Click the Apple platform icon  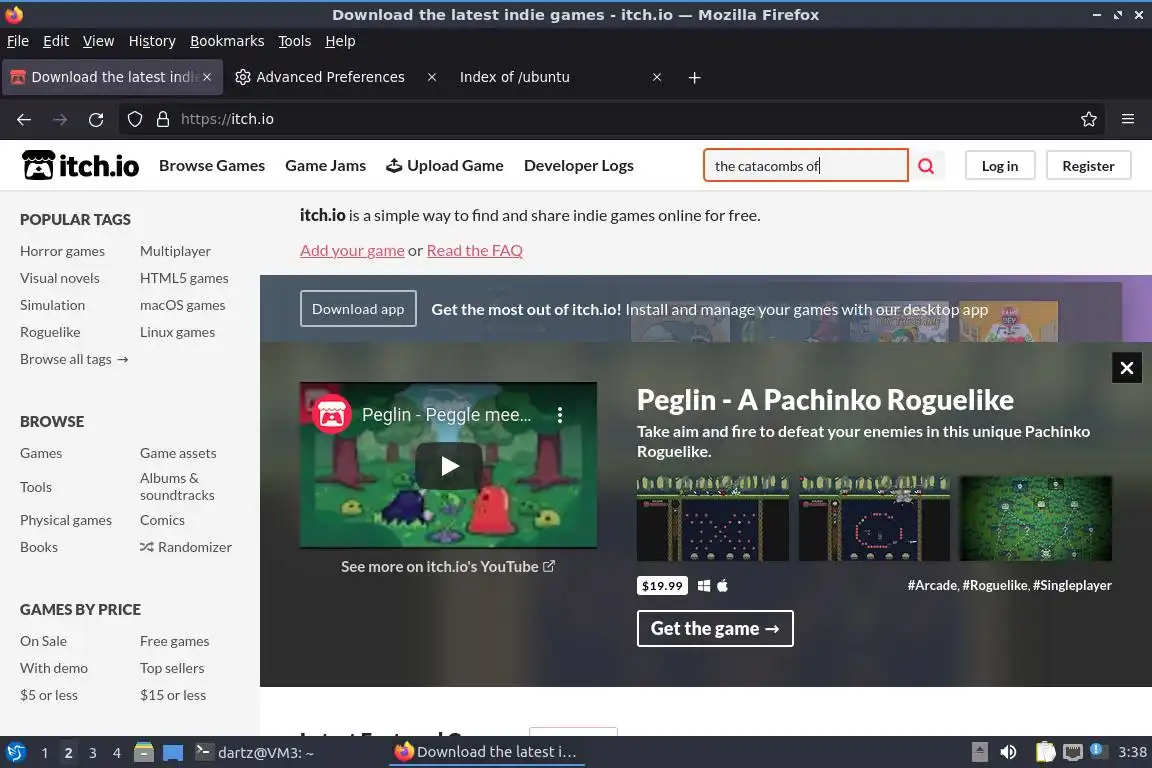(x=722, y=586)
